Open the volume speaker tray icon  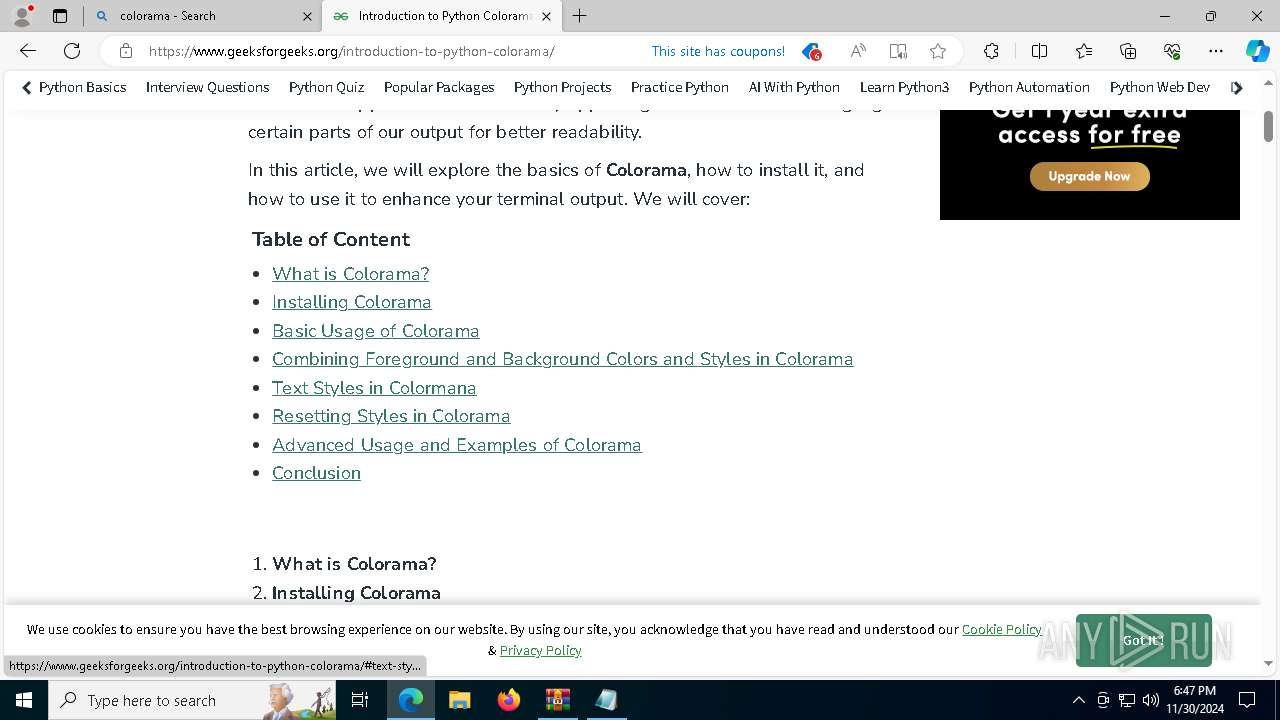(1150, 700)
